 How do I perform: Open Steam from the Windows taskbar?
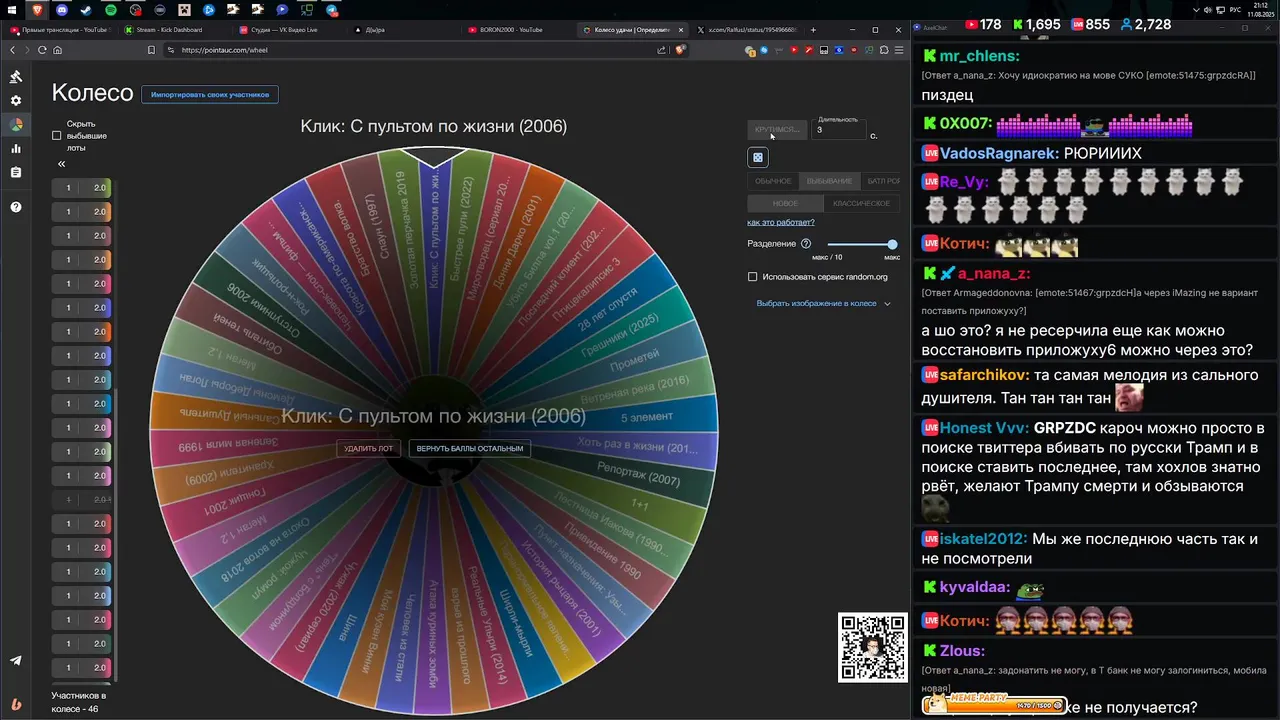coord(86,10)
